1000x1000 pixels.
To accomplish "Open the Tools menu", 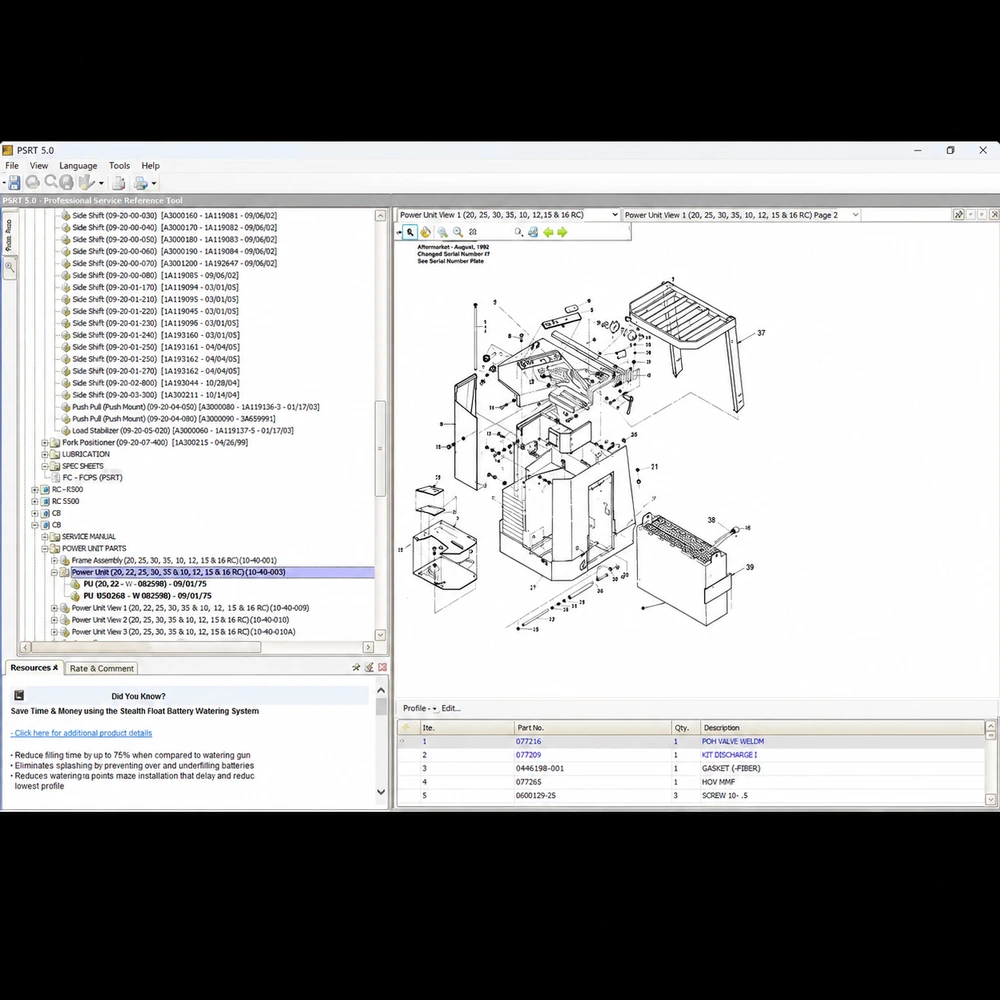I will click(119, 165).
